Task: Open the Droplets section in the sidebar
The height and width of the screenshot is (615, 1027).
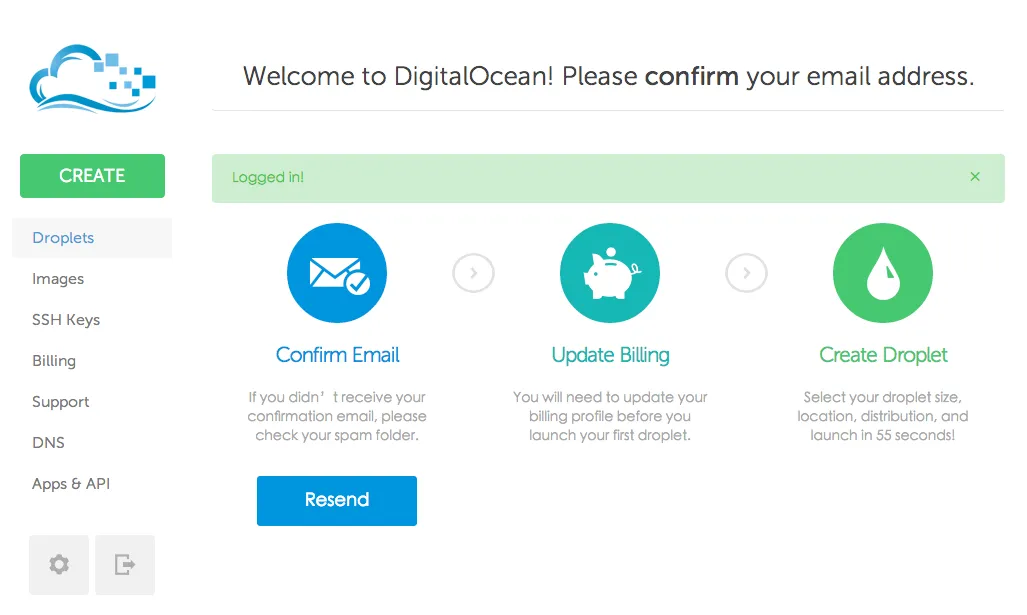Action: pyautogui.click(x=62, y=238)
